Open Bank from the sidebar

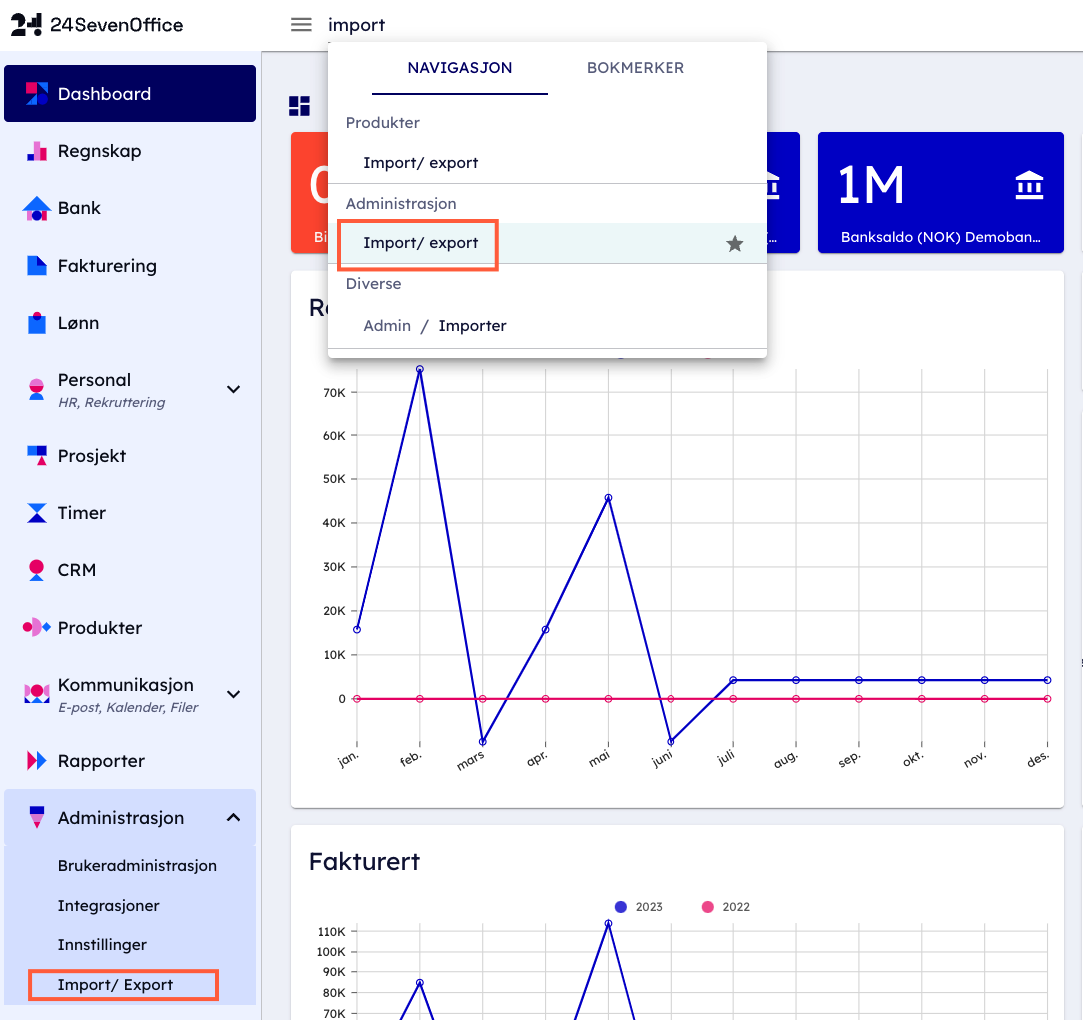point(79,208)
